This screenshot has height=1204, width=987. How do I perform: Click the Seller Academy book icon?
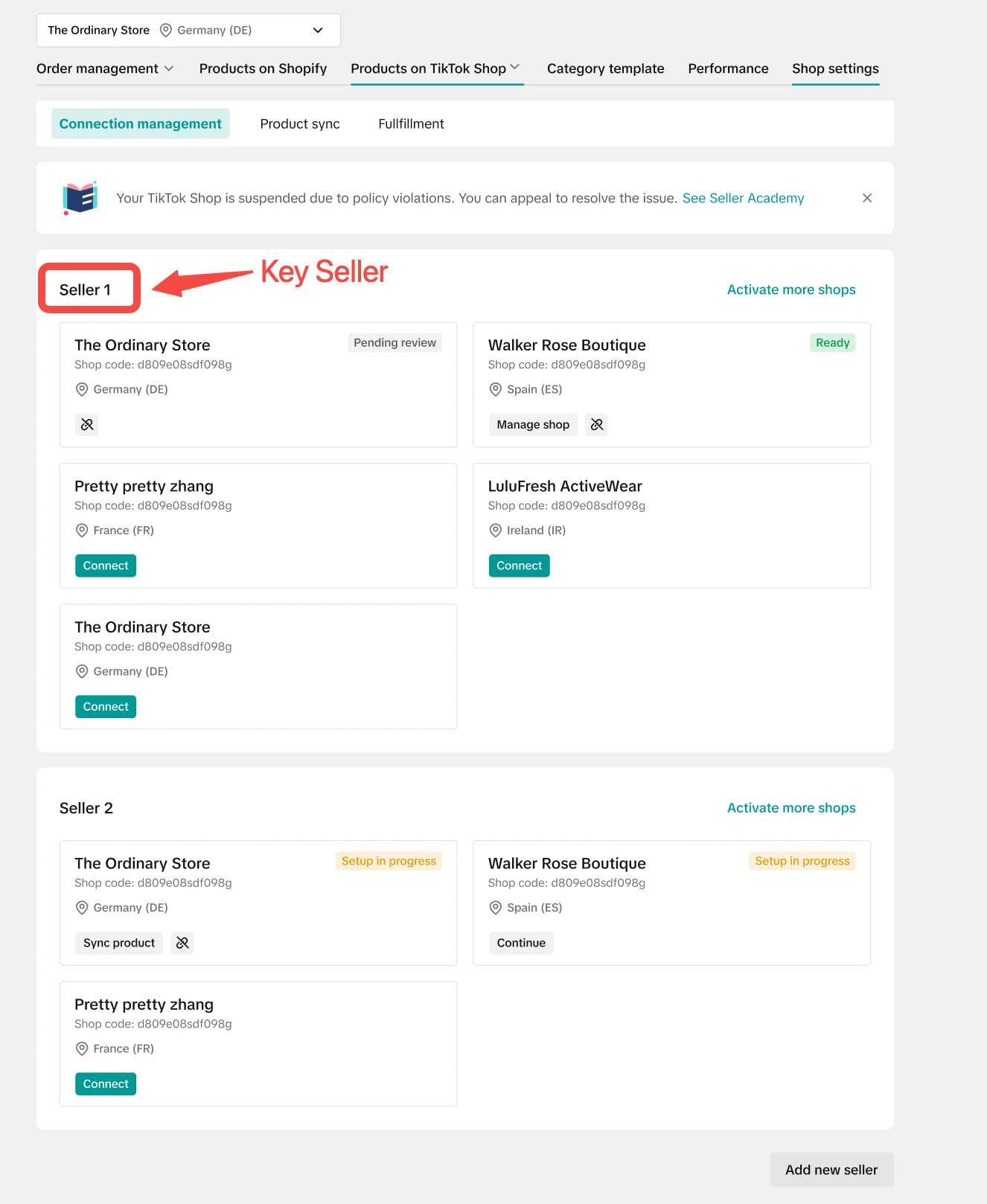point(80,198)
